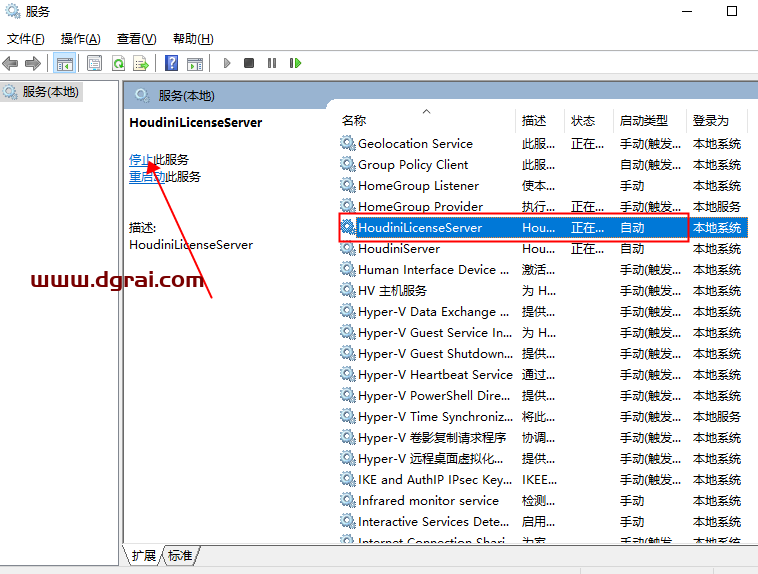Click the Stop Service square icon
This screenshot has width=758, height=574.
249,63
